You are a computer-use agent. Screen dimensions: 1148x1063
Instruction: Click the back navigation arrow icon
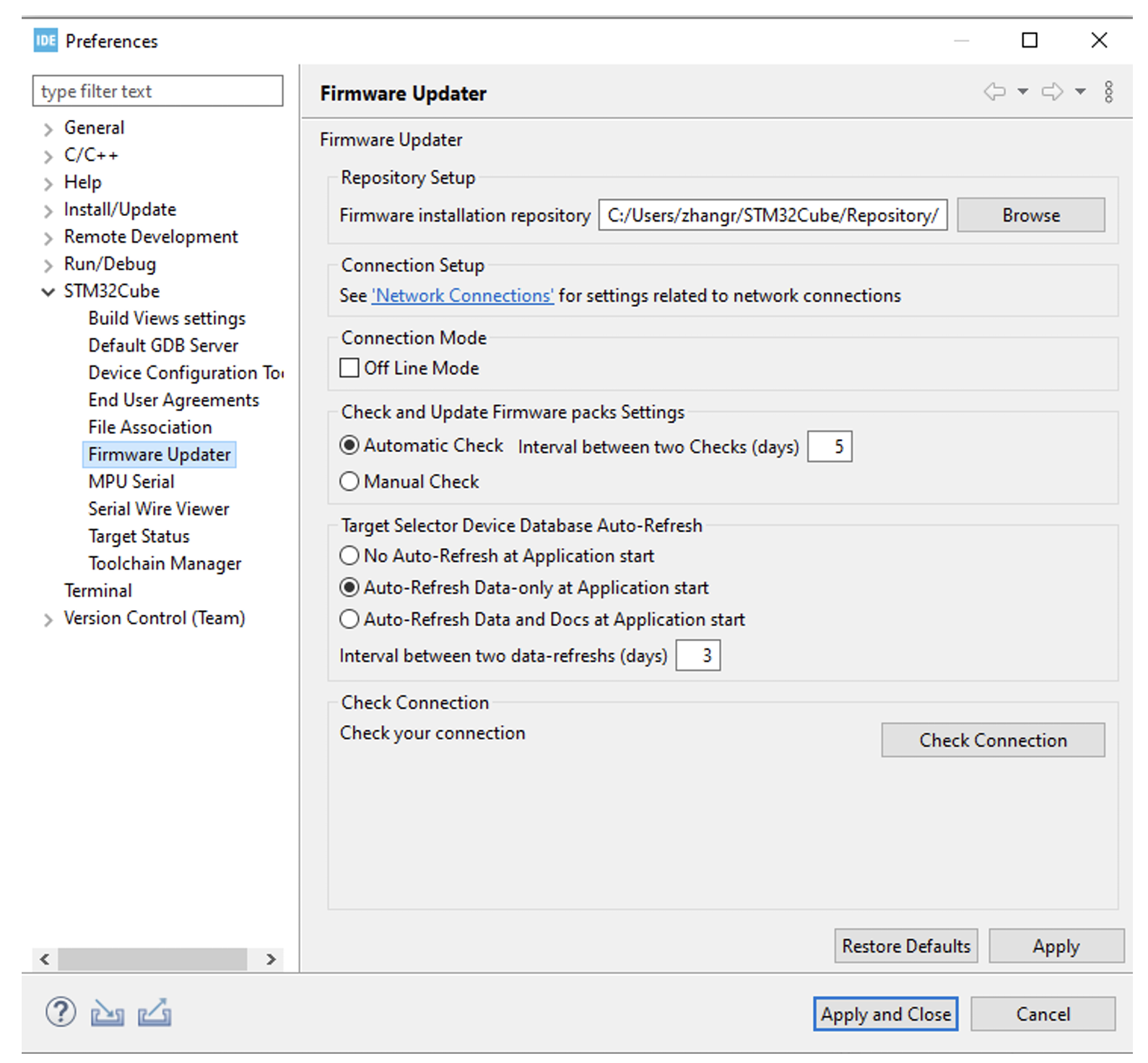(995, 92)
